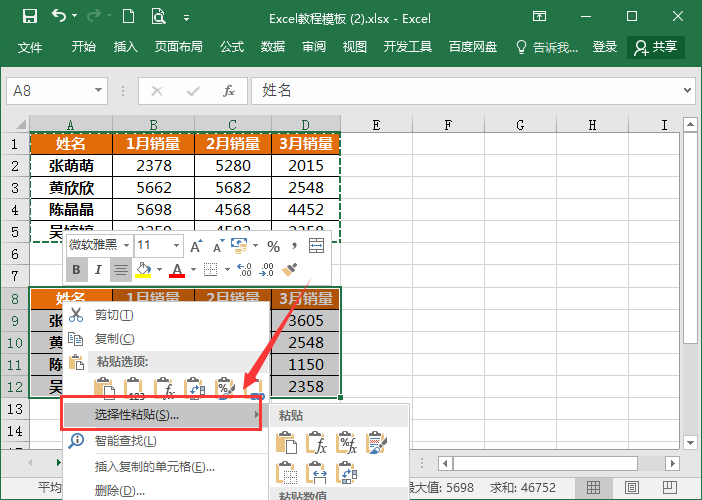This screenshot has width=702, height=500.
Task: Click Increase Decimal in the mini toolbar
Action: coord(244,269)
